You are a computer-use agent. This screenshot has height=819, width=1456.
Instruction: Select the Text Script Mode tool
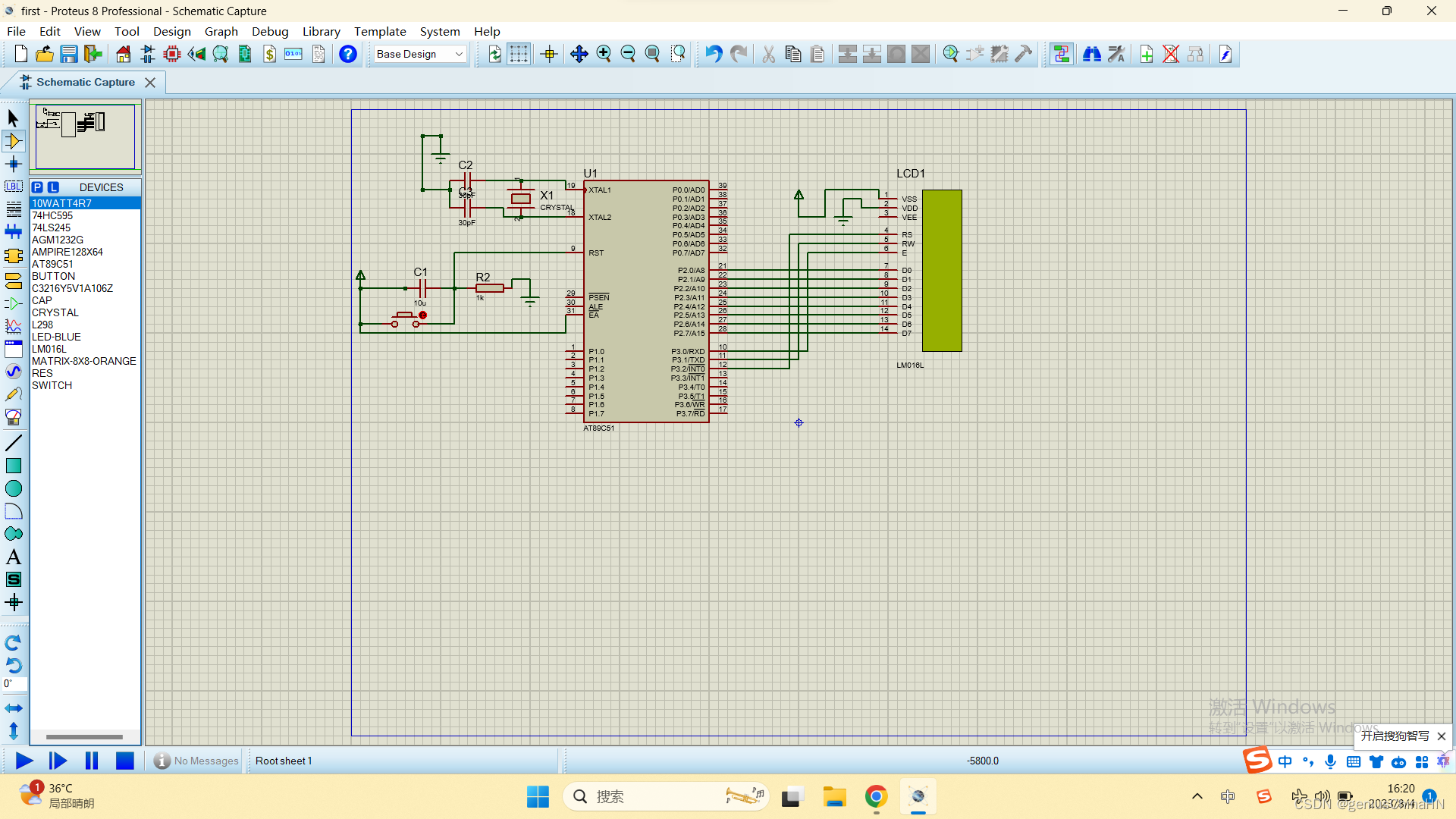(x=13, y=209)
